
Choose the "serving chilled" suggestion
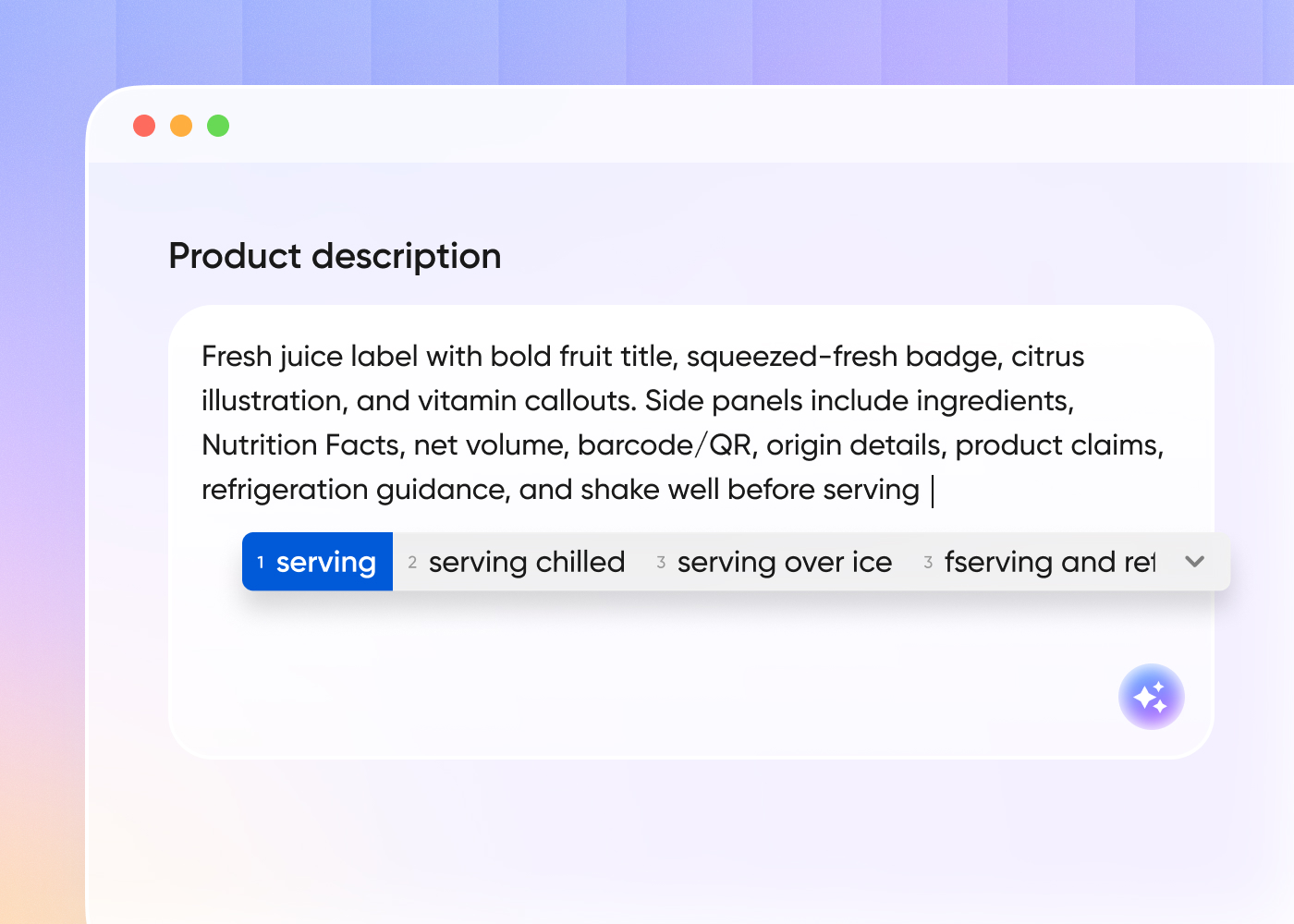[527, 561]
